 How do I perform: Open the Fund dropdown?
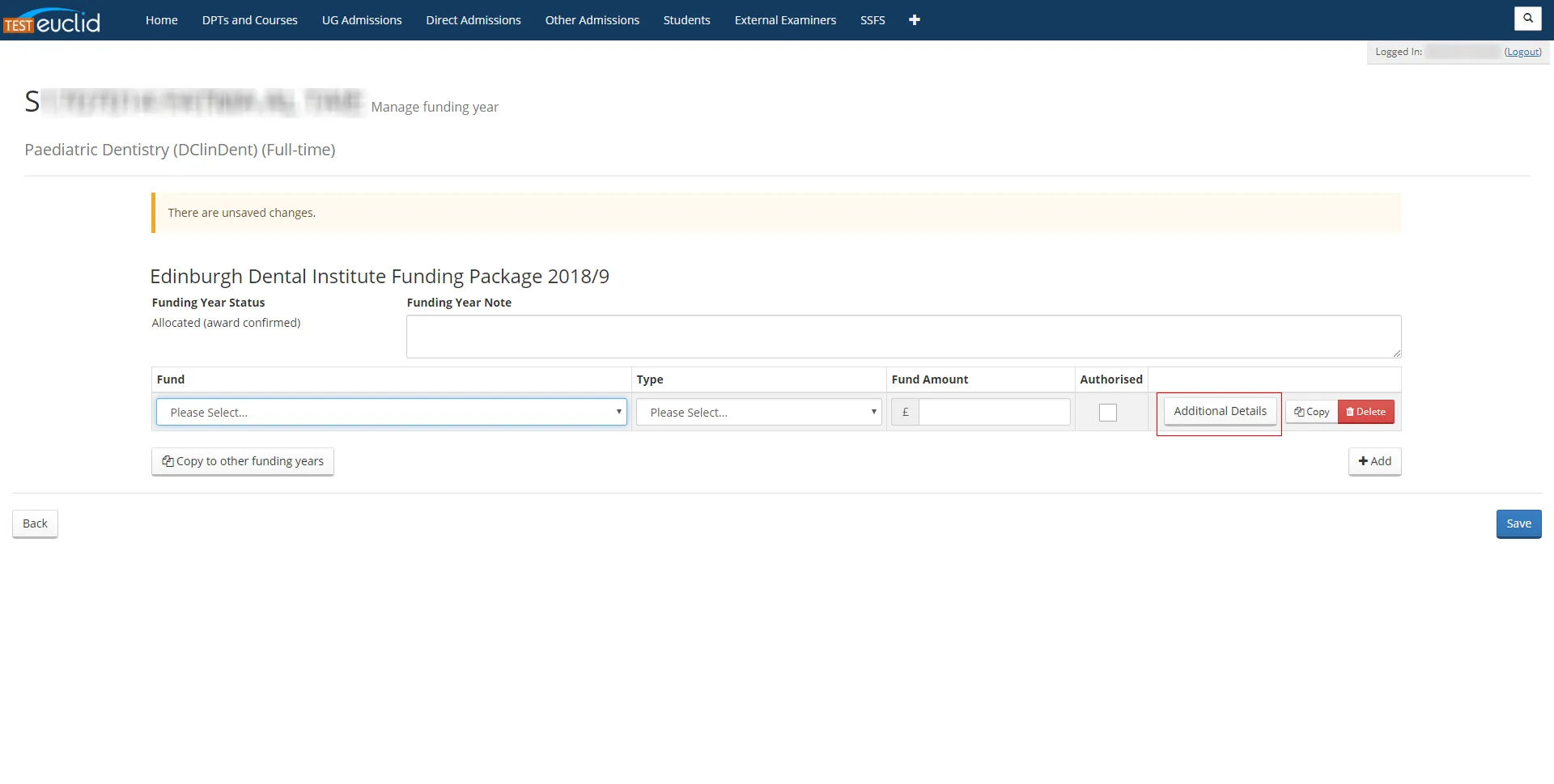pyautogui.click(x=391, y=412)
